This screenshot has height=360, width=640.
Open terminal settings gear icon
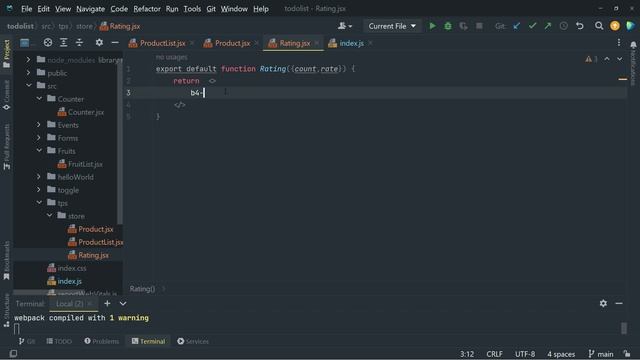[x=603, y=303]
